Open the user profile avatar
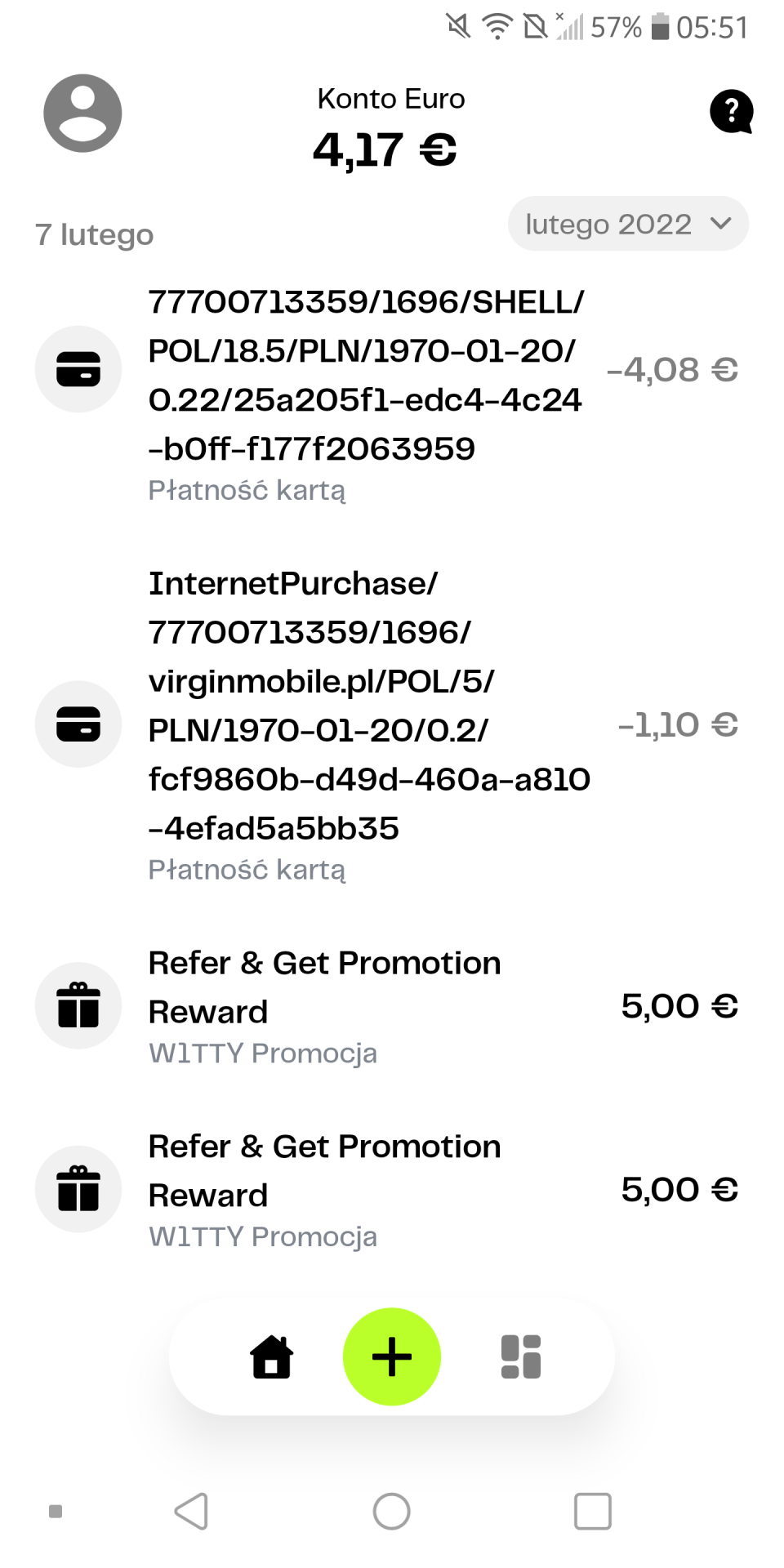This screenshot has height=1568, width=784. 82,114
